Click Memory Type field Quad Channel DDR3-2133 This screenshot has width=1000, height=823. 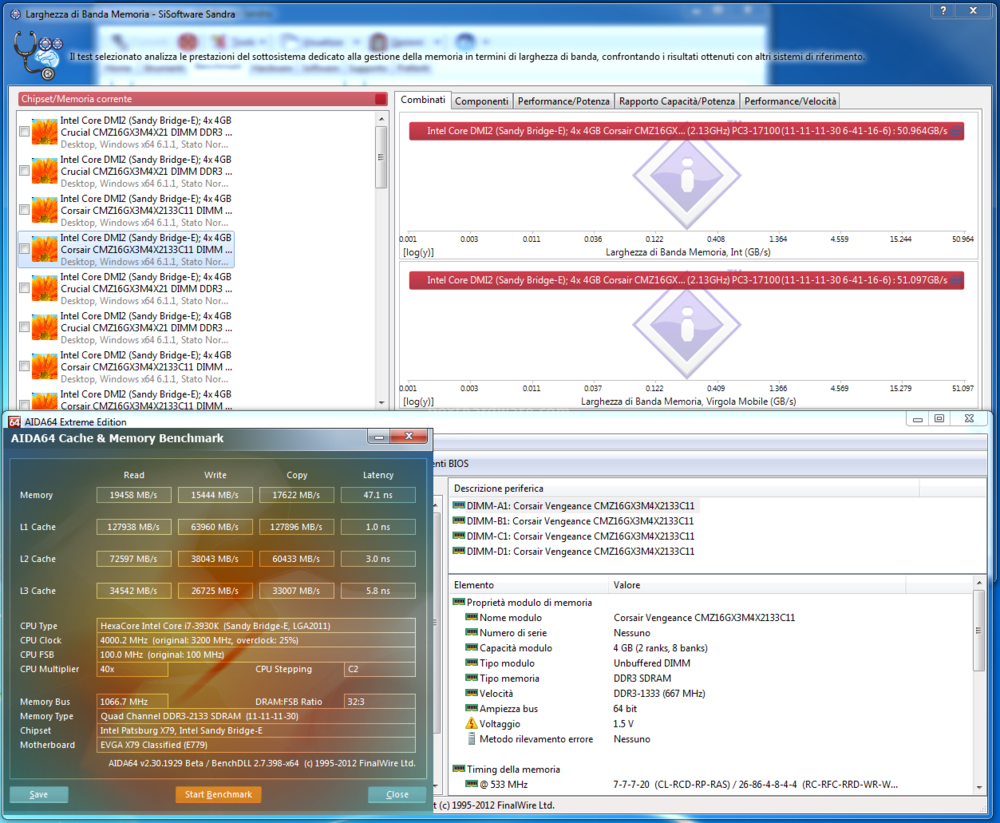(256, 716)
